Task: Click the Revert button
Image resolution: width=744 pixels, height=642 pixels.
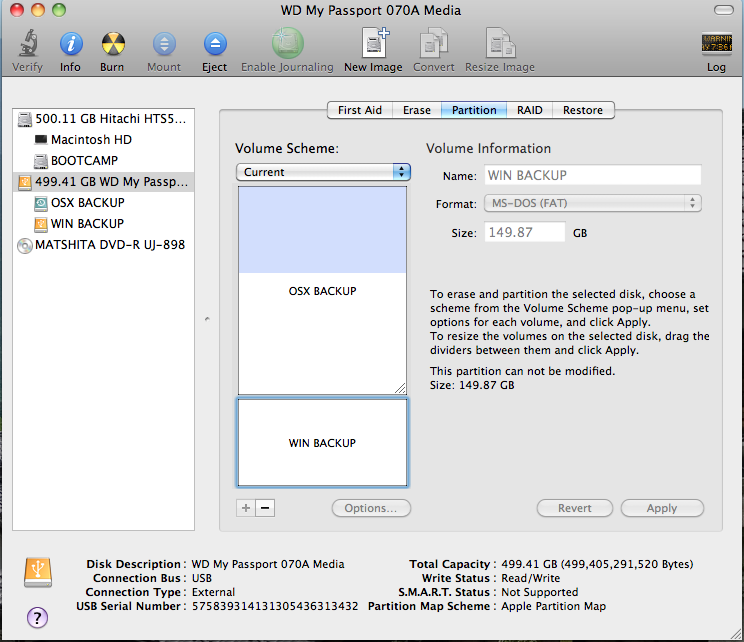Action: [575, 508]
